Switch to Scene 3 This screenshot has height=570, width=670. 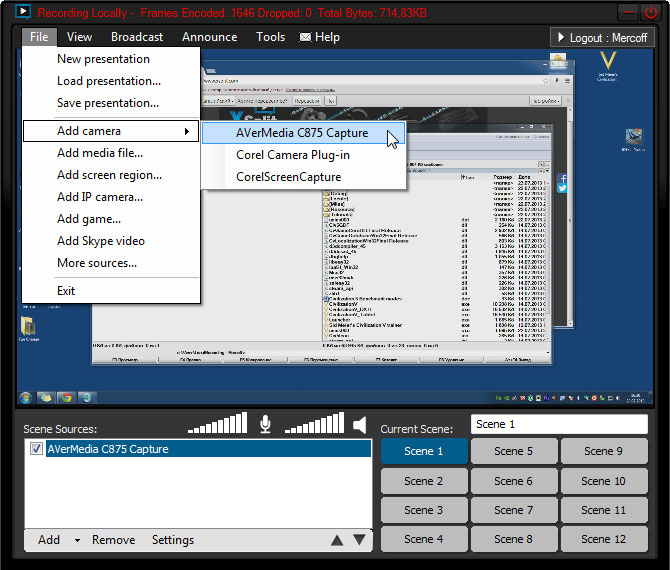pyautogui.click(x=424, y=510)
